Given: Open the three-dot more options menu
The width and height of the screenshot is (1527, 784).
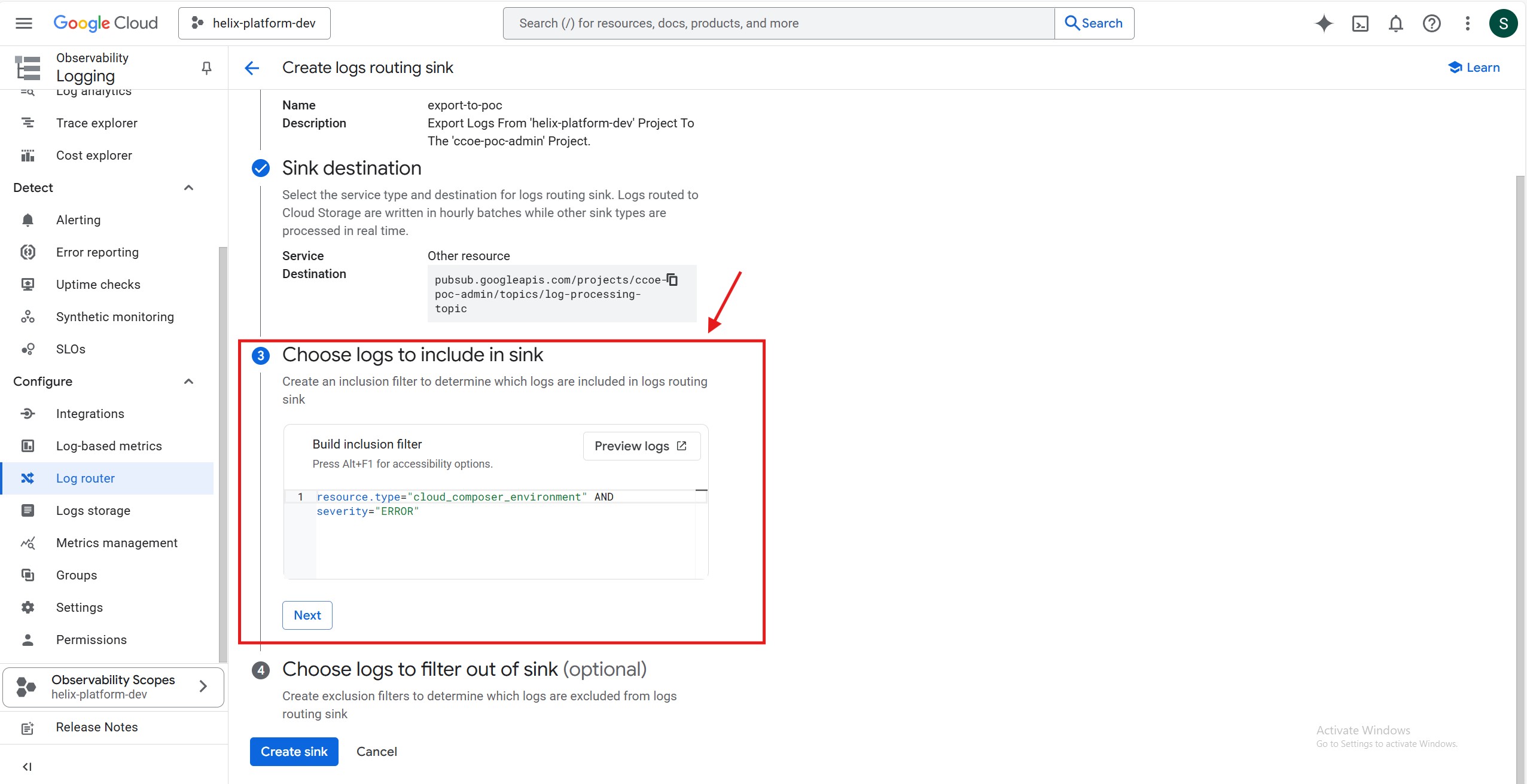Looking at the screenshot, I should pos(1467,23).
